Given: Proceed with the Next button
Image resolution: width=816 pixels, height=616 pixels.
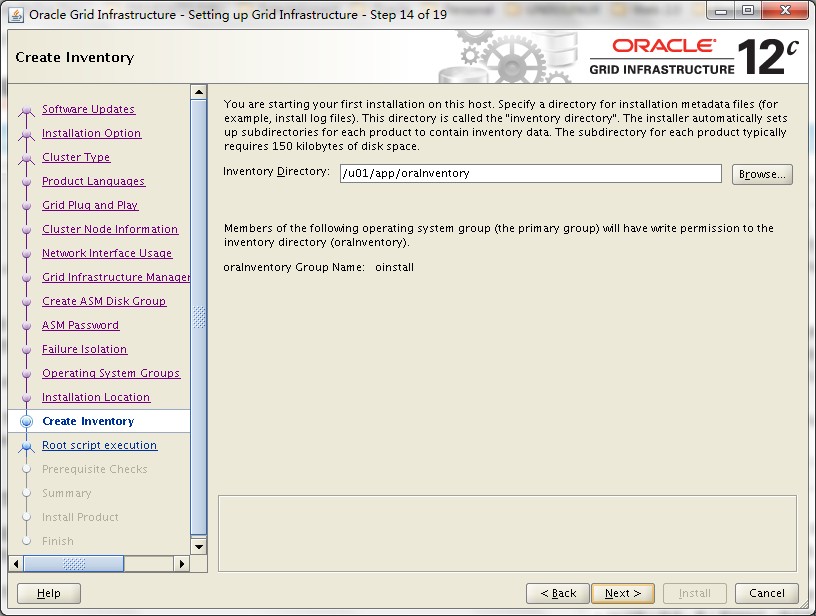Looking at the screenshot, I should (623, 593).
